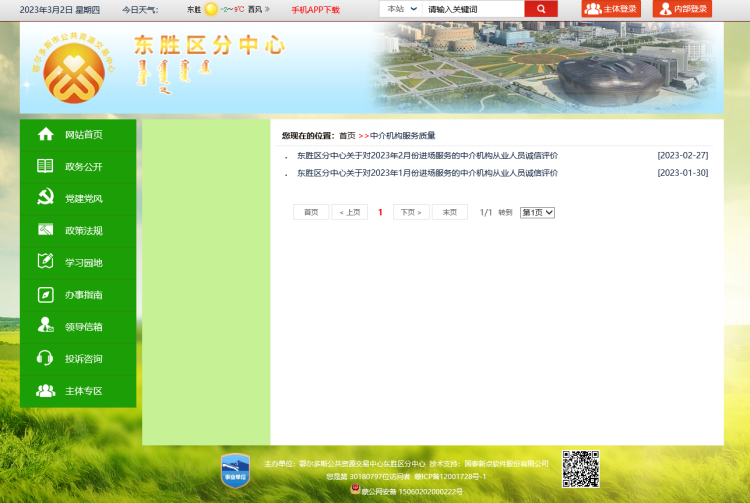Click the 请输入关键词 search input field
This screenshot has height=503, width=750.
coord(472,9)
